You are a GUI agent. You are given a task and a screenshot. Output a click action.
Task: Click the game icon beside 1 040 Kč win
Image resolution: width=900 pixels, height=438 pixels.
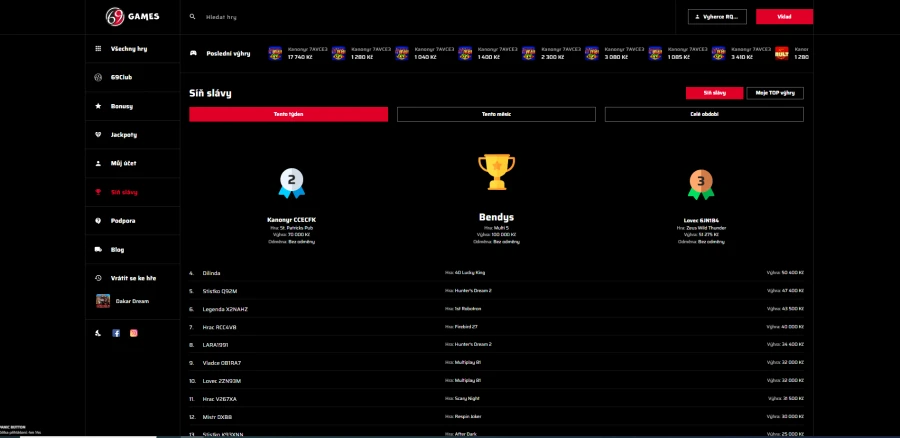click(402, 53)
